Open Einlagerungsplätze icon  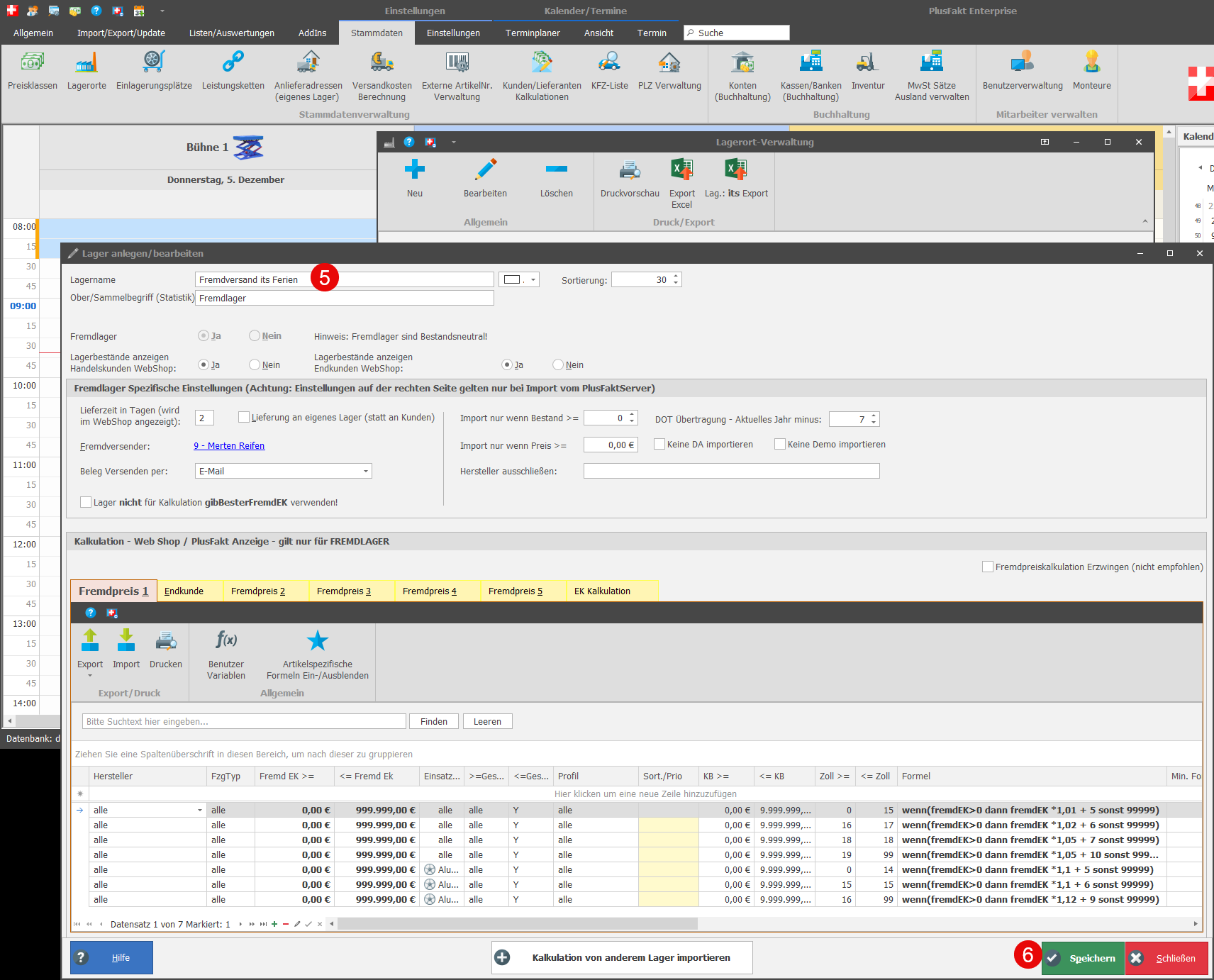pyautogui.click(x=154, y=71)
